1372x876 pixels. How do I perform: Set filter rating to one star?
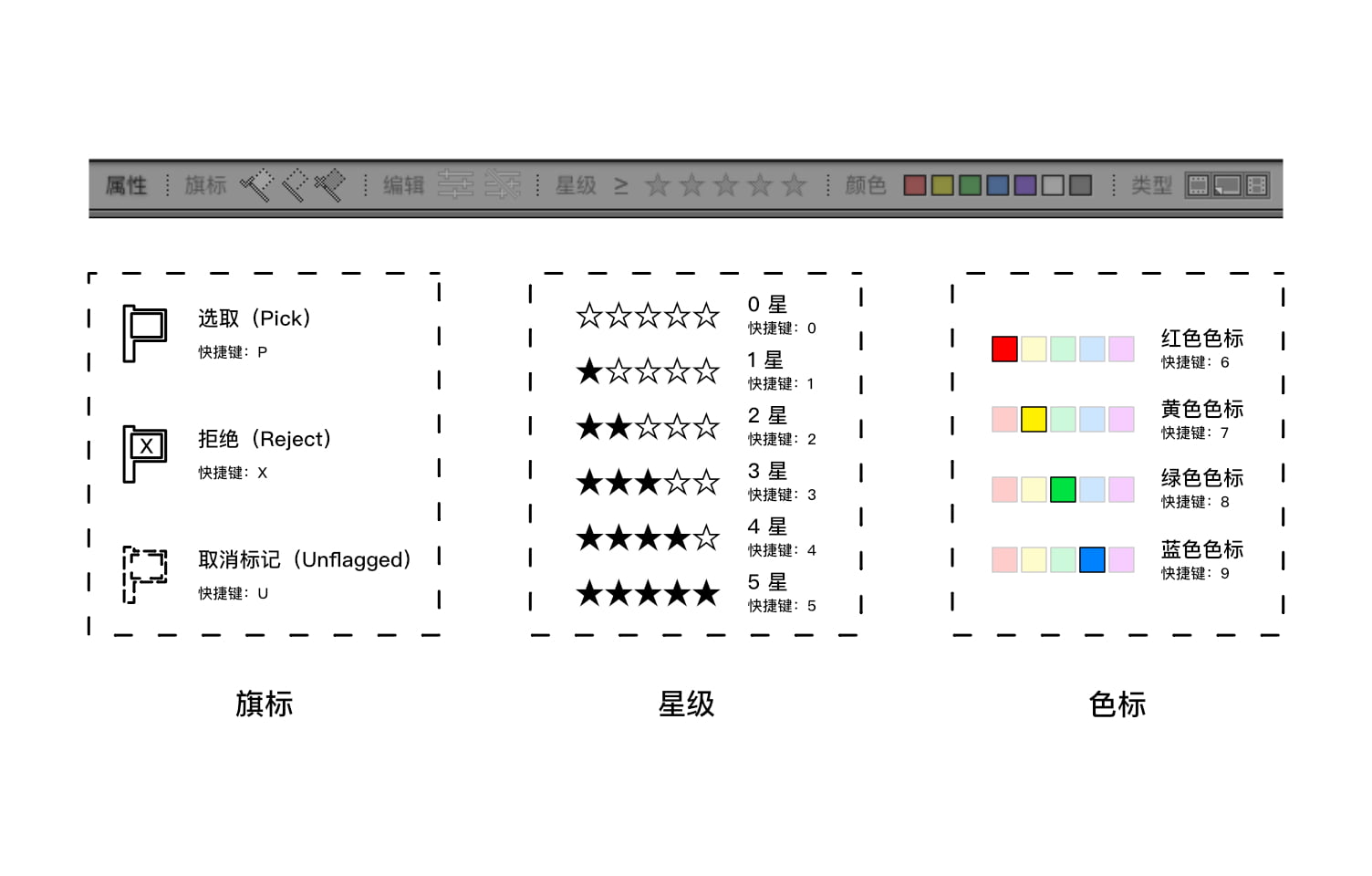coord(657,186)
